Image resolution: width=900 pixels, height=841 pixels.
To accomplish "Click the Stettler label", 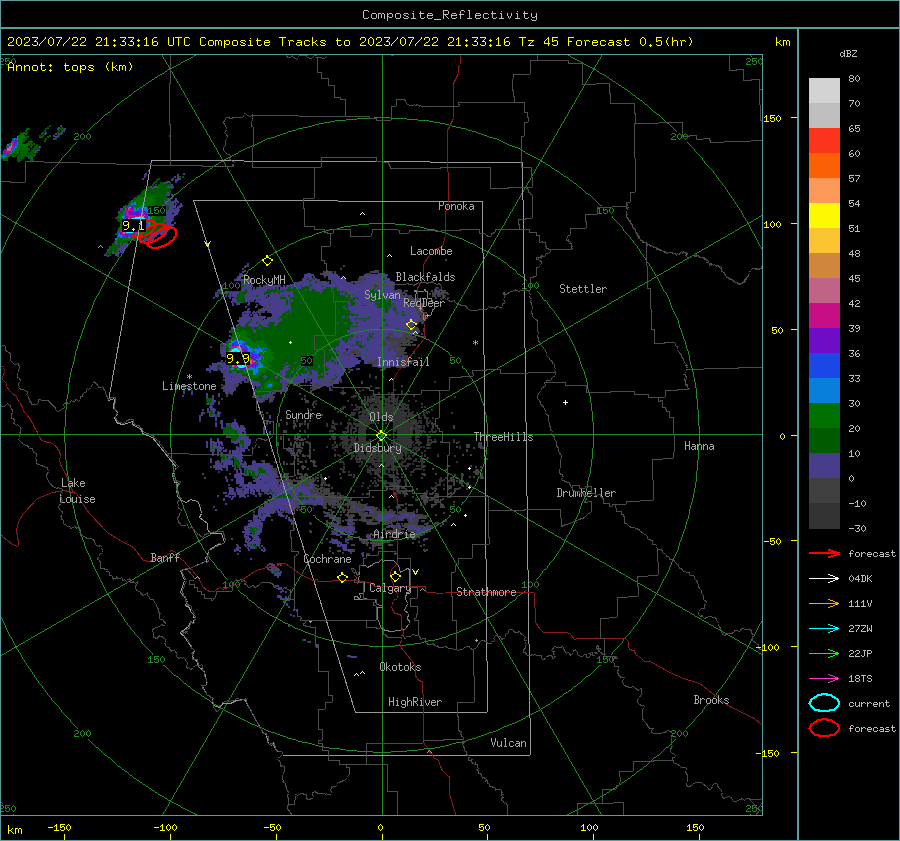I will pyautogui.click(x=583, y=289).
